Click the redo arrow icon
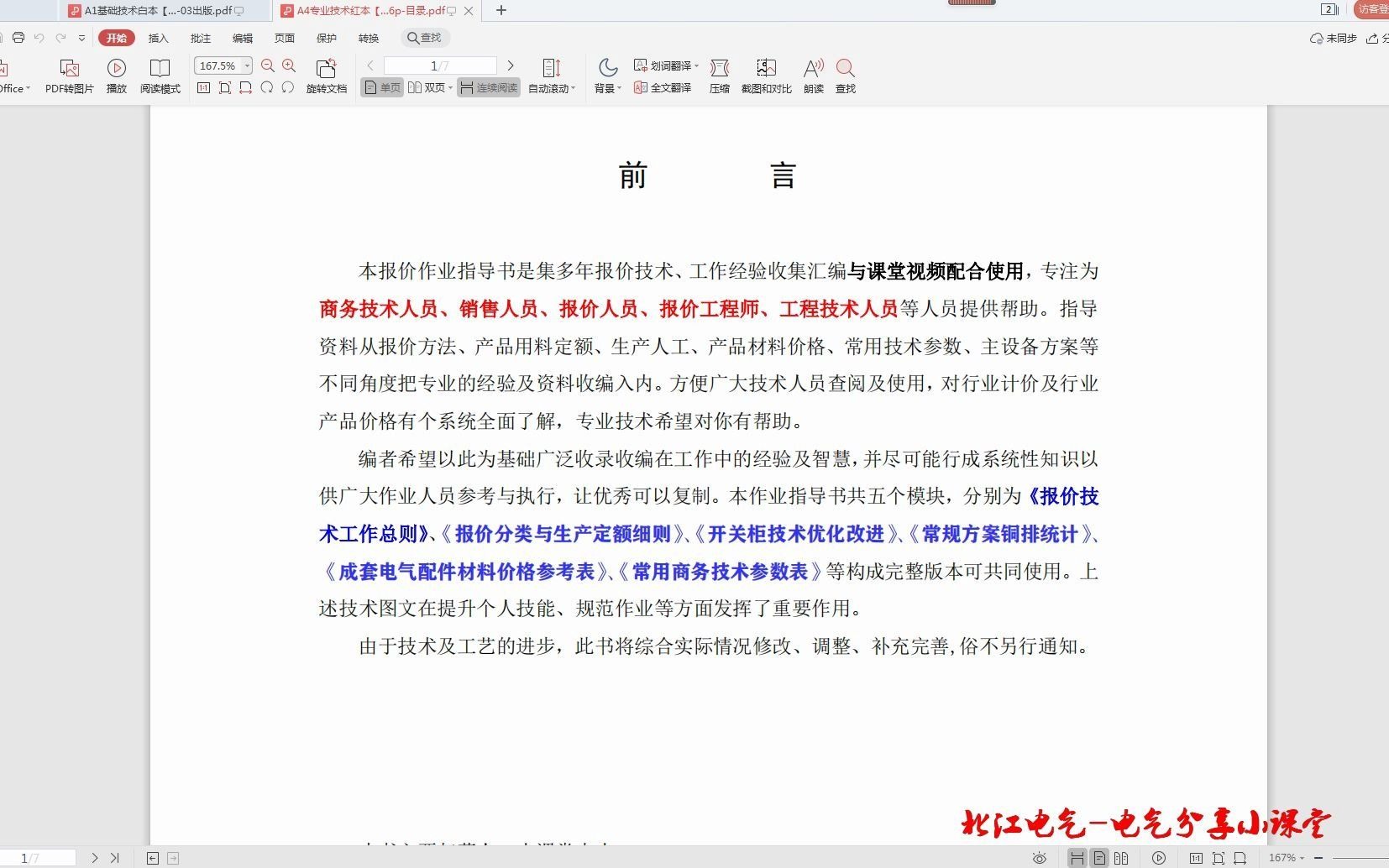The image size is (1389, 868). click(60, 38)
